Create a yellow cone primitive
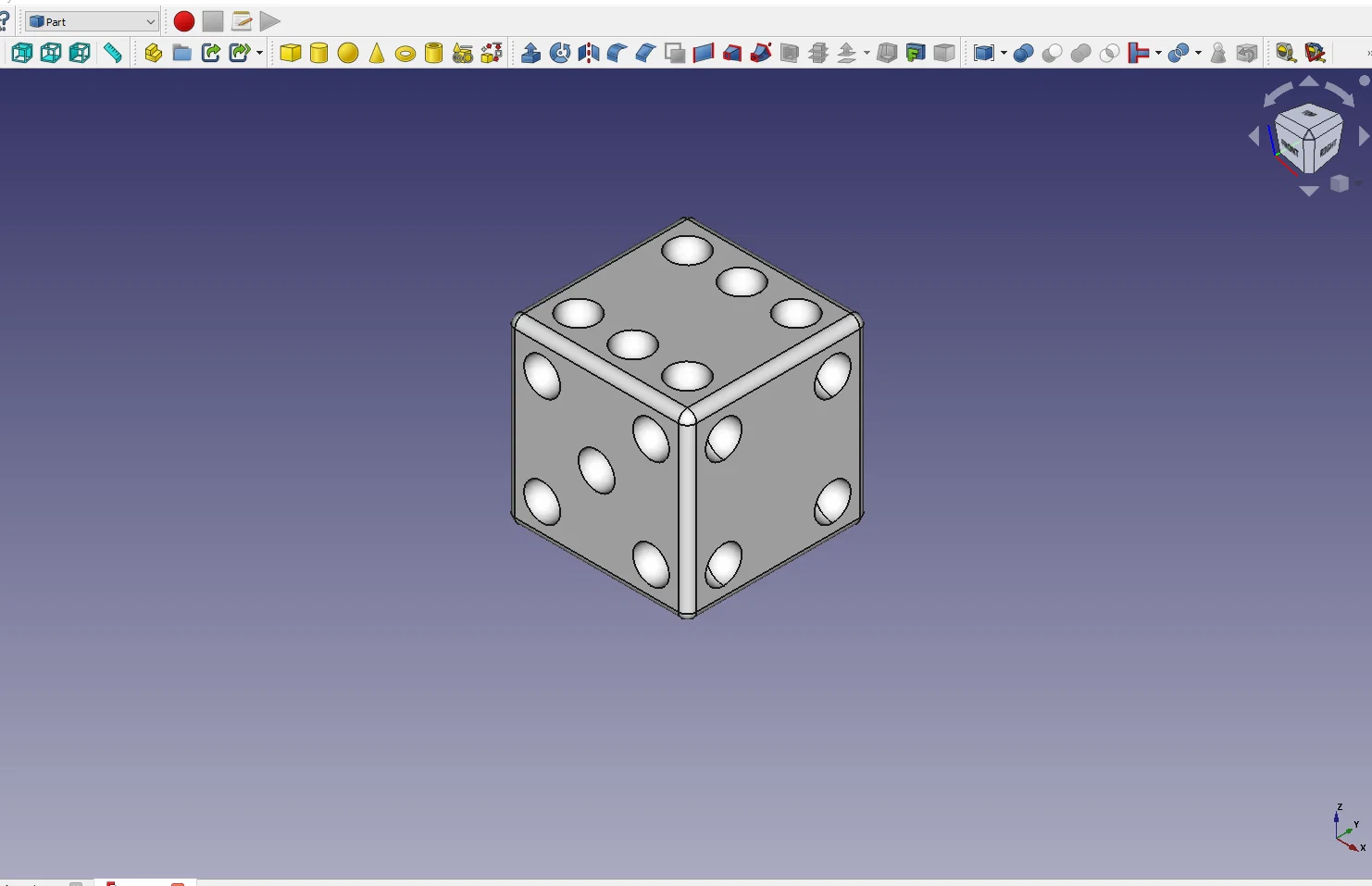The image size is (1372, 886). coord(377,53)
